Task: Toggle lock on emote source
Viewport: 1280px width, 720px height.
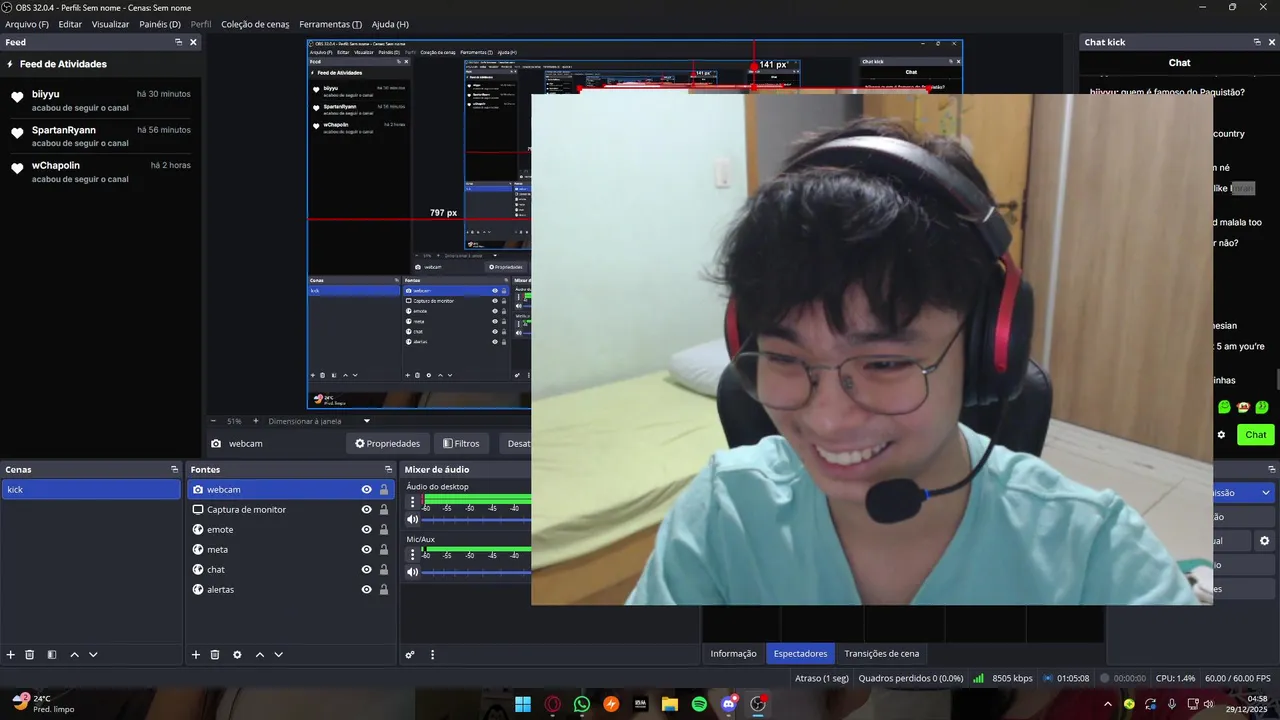Action: pos(384,530)
